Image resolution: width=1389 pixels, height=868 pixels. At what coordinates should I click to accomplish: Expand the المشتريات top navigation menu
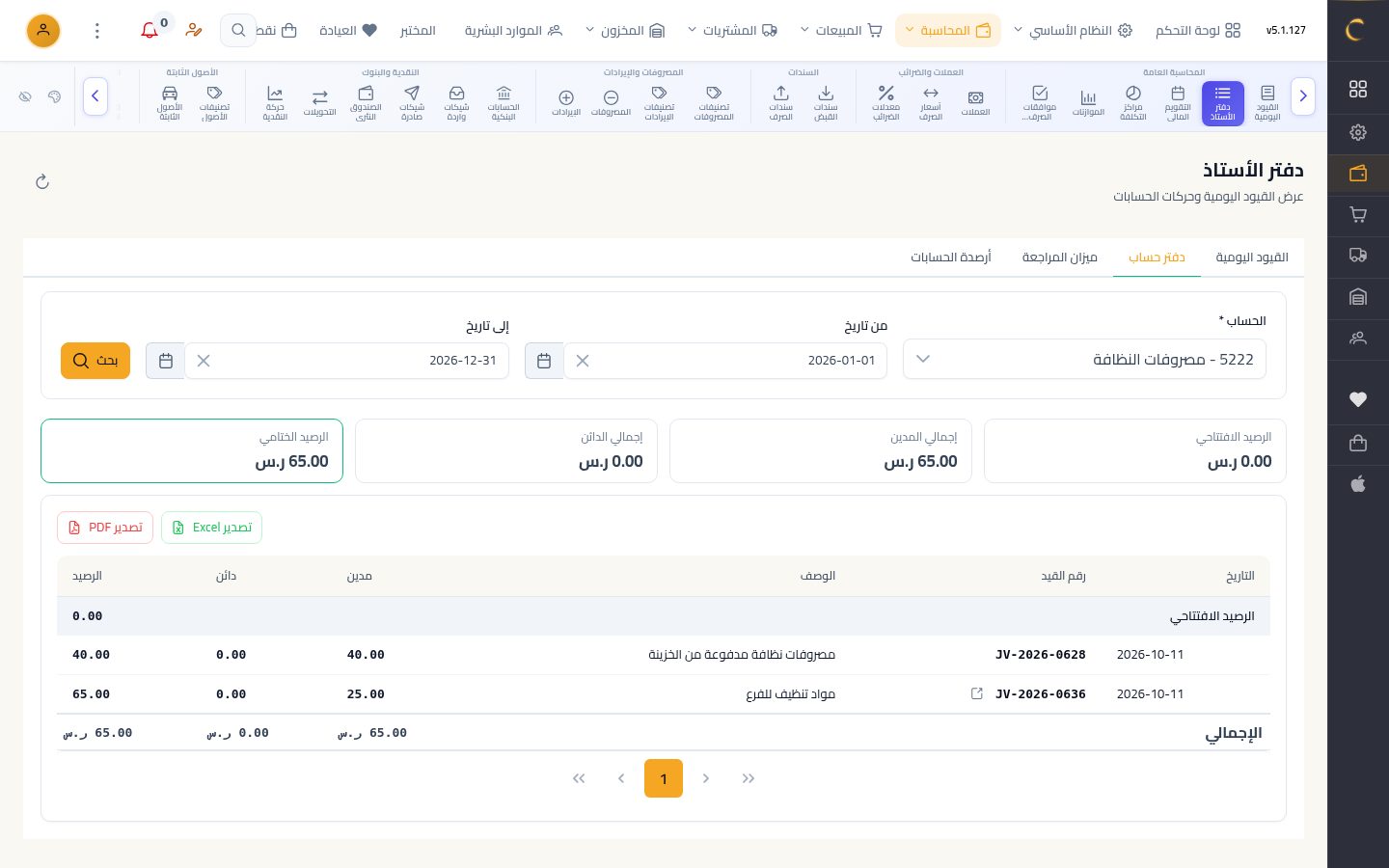click(732, 31)
